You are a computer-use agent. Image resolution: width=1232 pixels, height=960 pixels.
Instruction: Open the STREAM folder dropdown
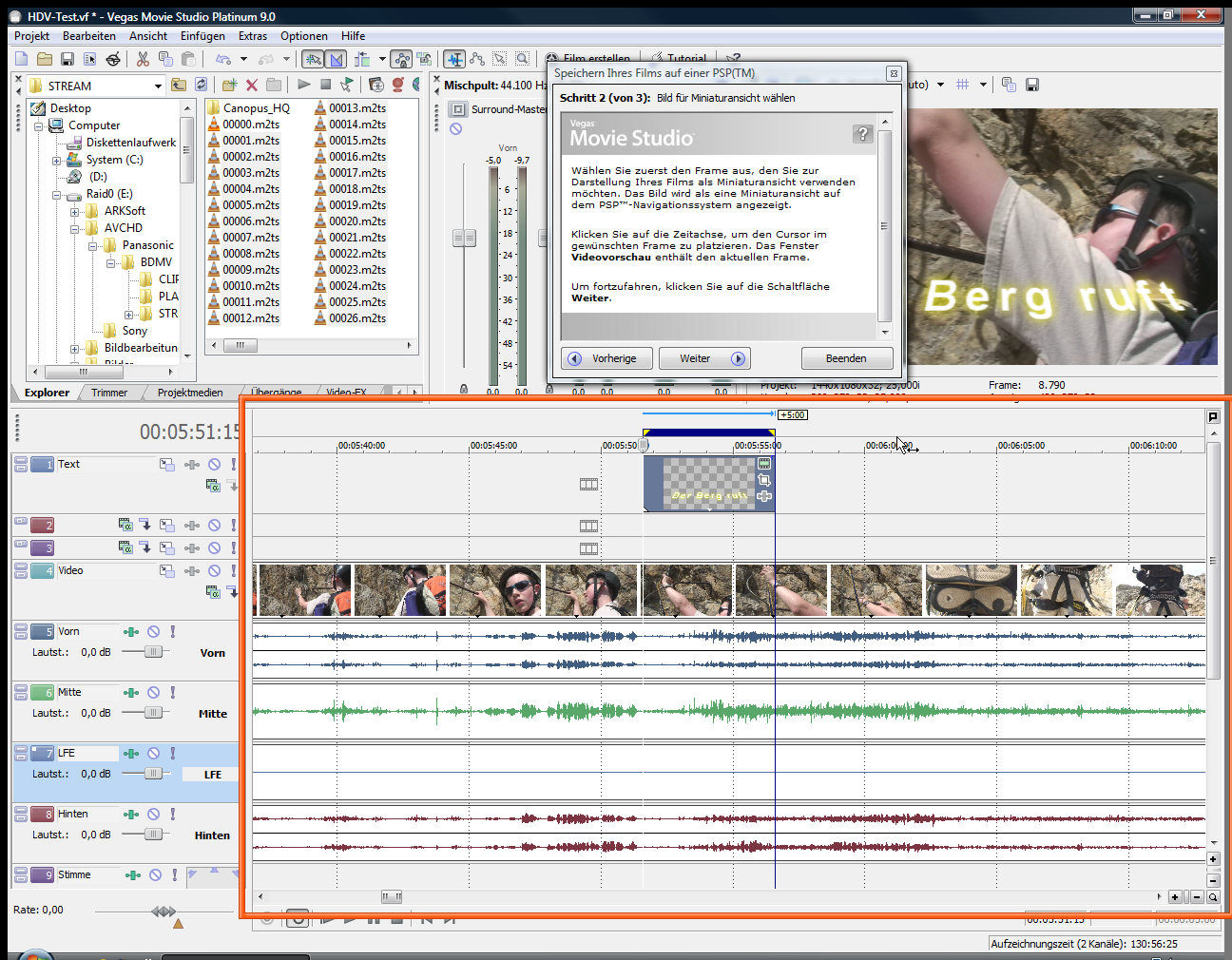pyautogui.click(x=158, y=86)
